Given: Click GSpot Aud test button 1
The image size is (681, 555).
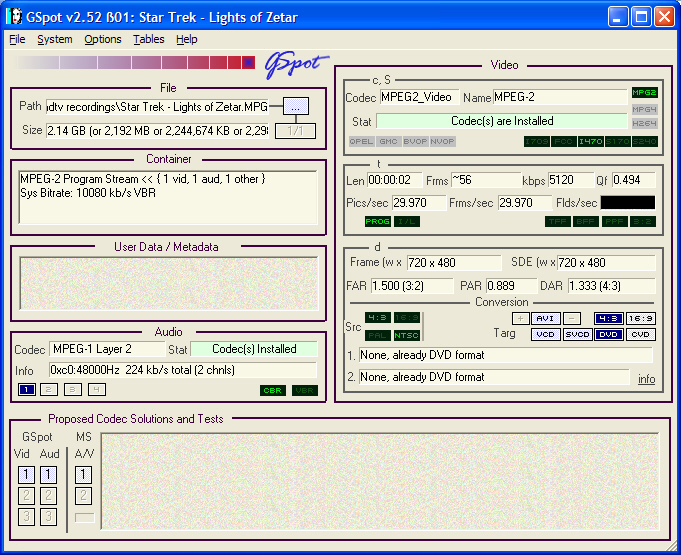Looking at the screenshot, I should point(48,474).
